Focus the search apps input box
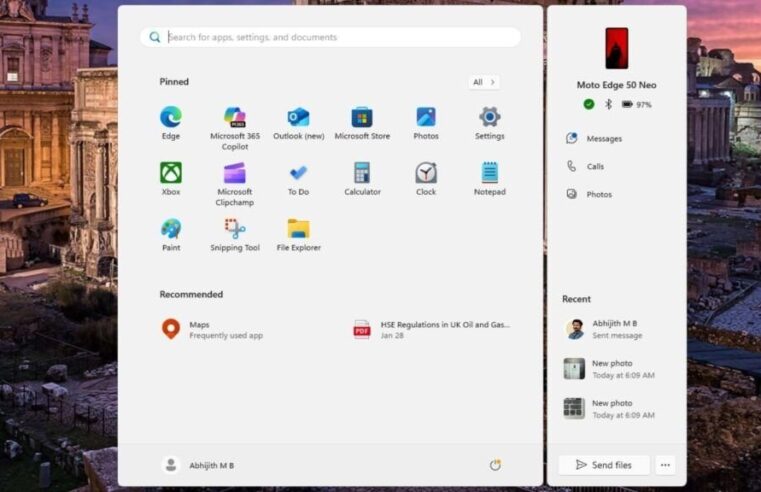The height and width of the screenshot is (492, 761). [331, 37]
